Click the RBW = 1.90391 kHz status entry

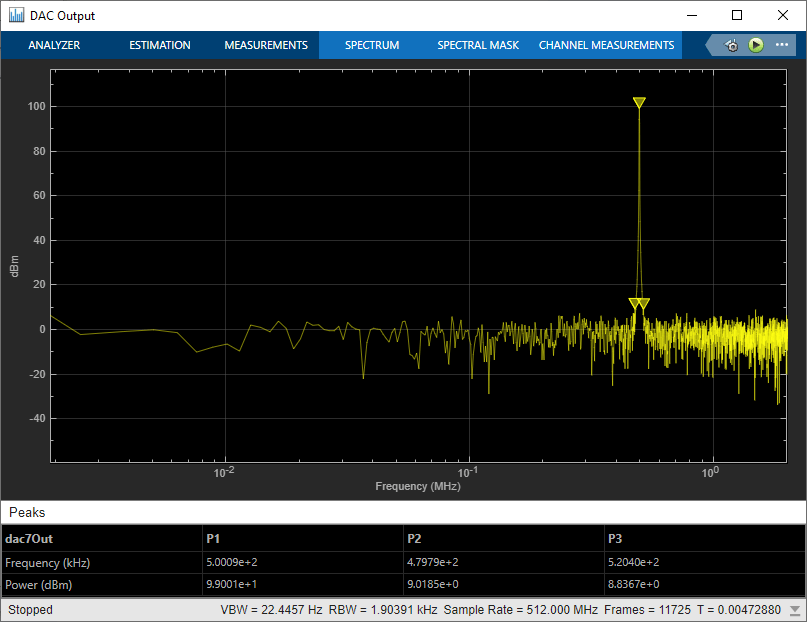[383, 610]
